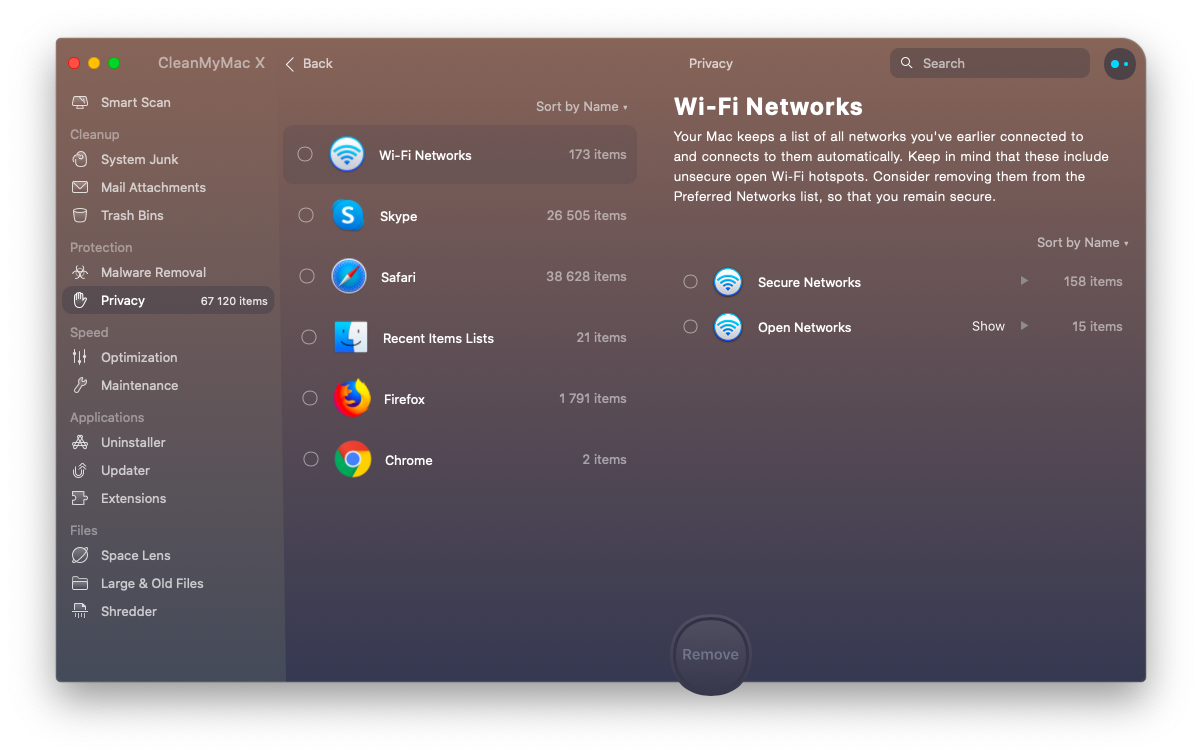Image resolution: width=1202 pixels, height=756 pixels.
Task: Tick the Secure Networks checkbox
Action: [690, 282]
